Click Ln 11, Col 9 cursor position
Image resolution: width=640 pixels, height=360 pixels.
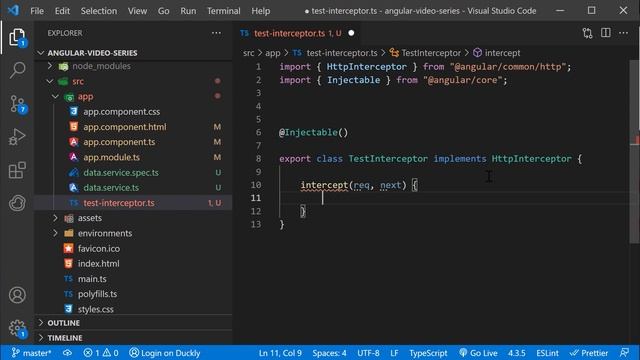280,353
